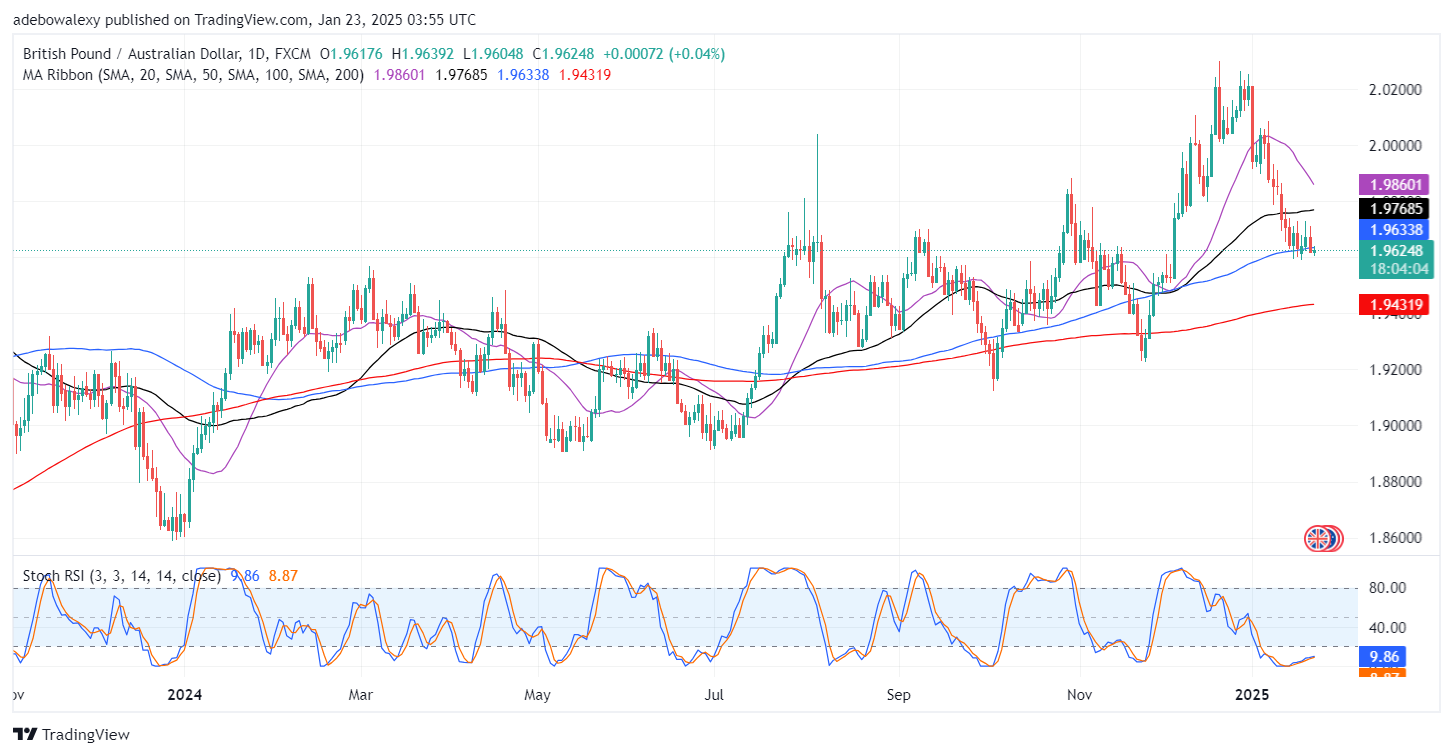
Task: Click the purple 1.98601 price label on axis
Action: (1394, 185)
